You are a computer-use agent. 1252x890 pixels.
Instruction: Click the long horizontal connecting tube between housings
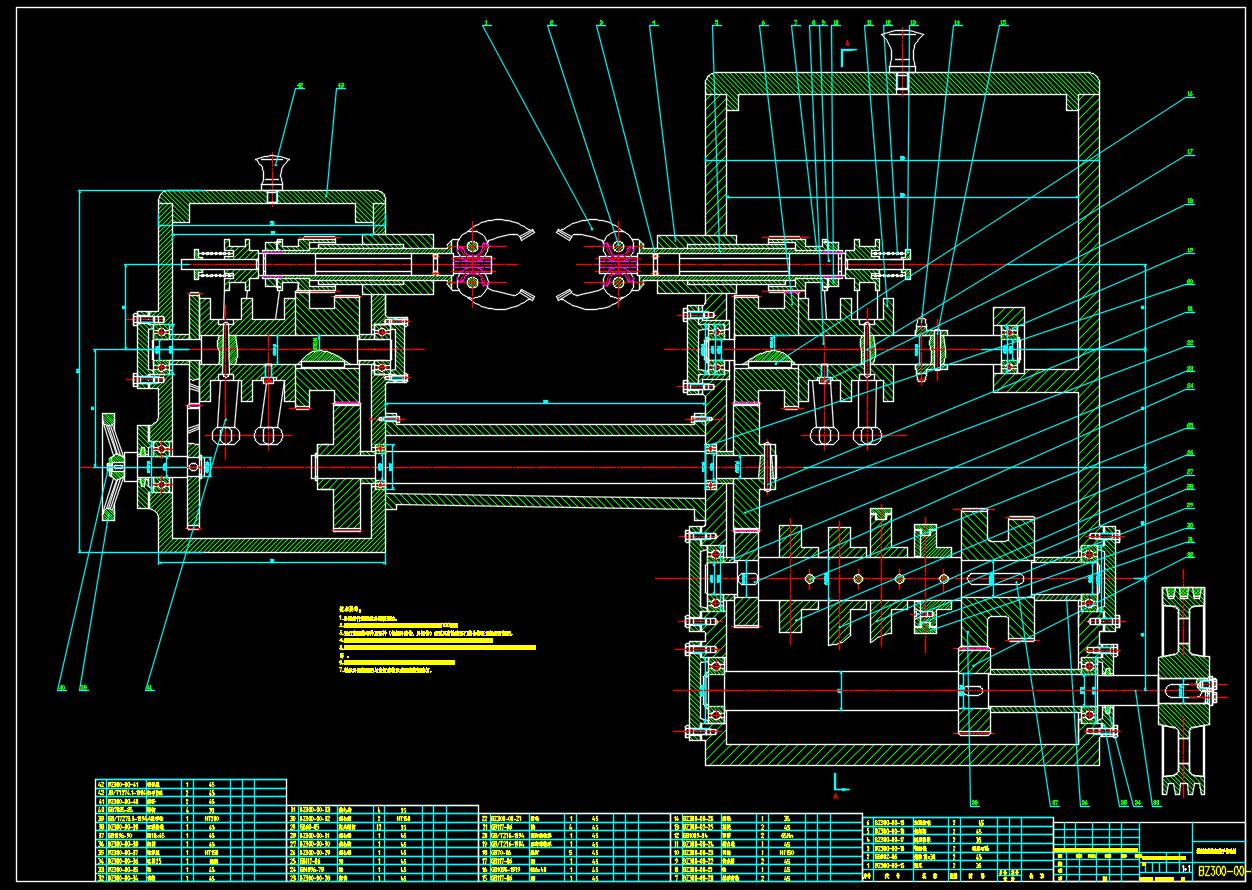coord(545,464)
